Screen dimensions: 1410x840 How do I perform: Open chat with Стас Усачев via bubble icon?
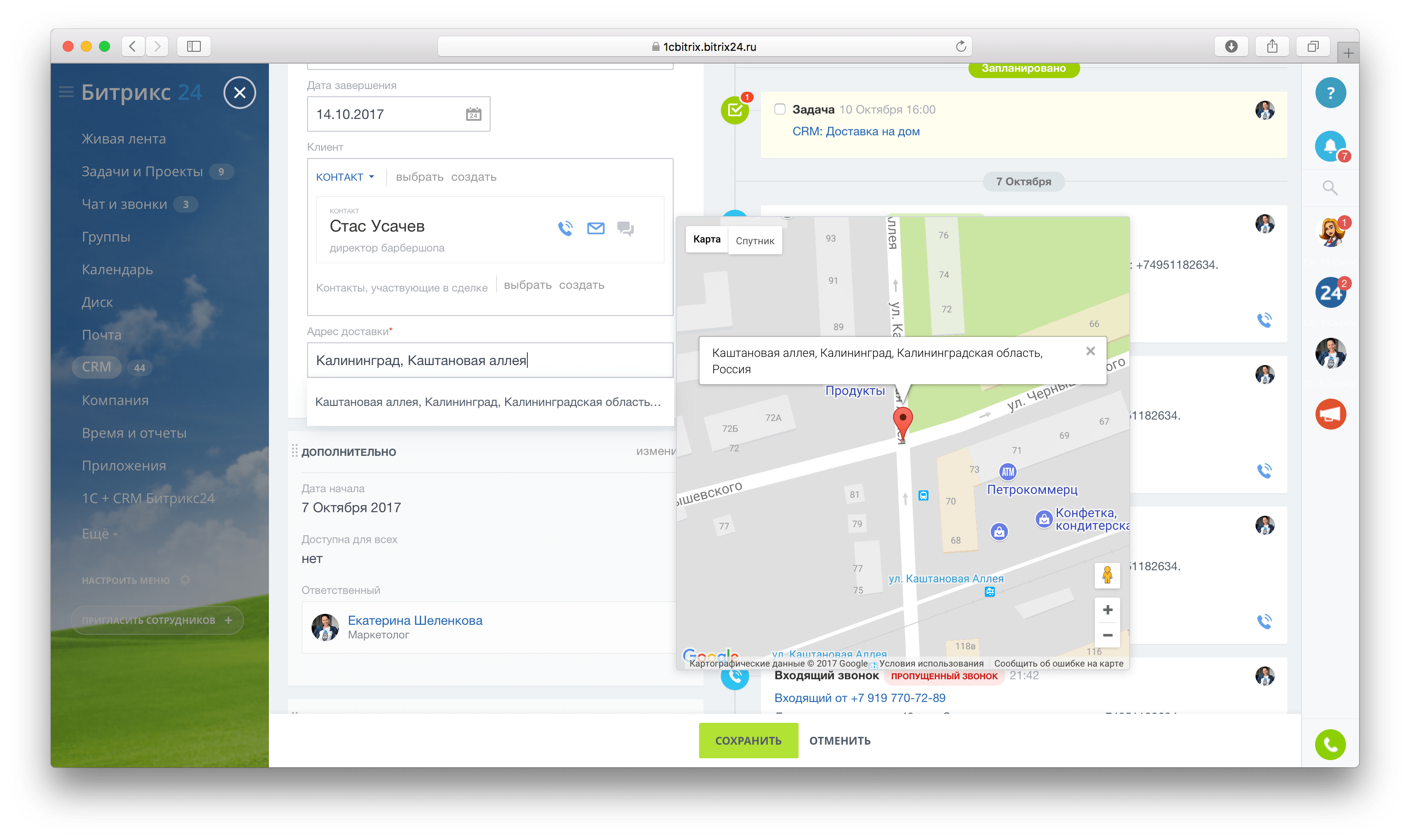click(x=625, y=228)
